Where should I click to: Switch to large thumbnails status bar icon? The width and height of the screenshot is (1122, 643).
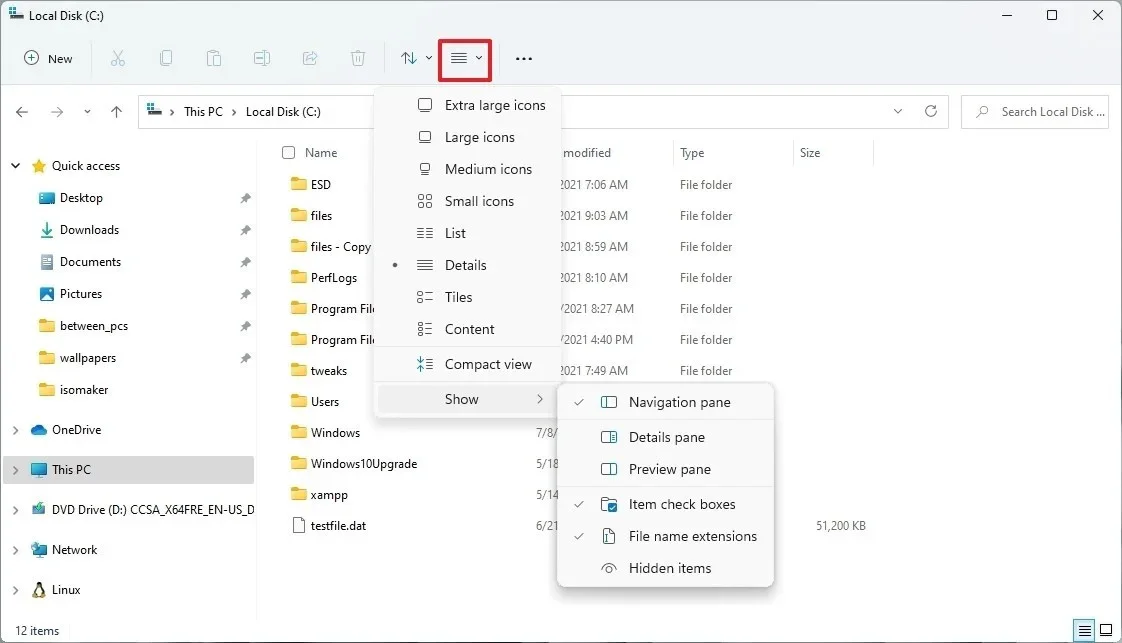click(x=1106, y=631)
